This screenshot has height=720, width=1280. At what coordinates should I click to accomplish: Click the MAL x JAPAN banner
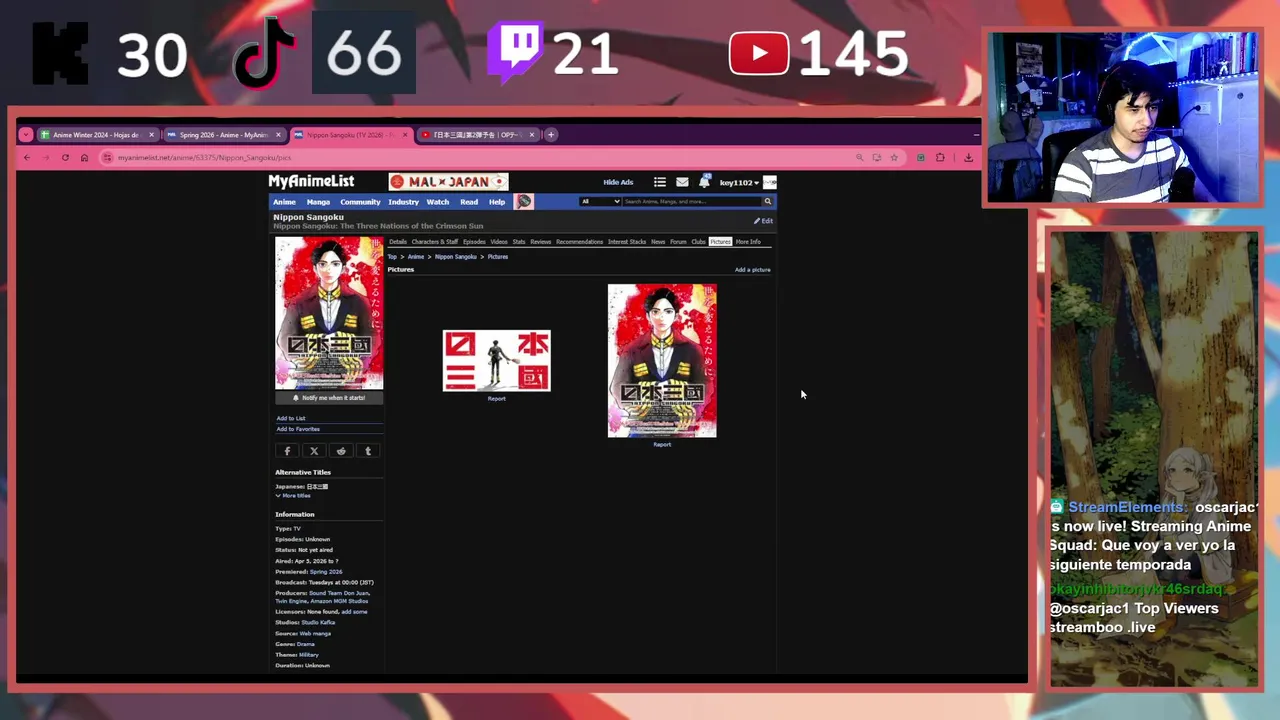449,181
